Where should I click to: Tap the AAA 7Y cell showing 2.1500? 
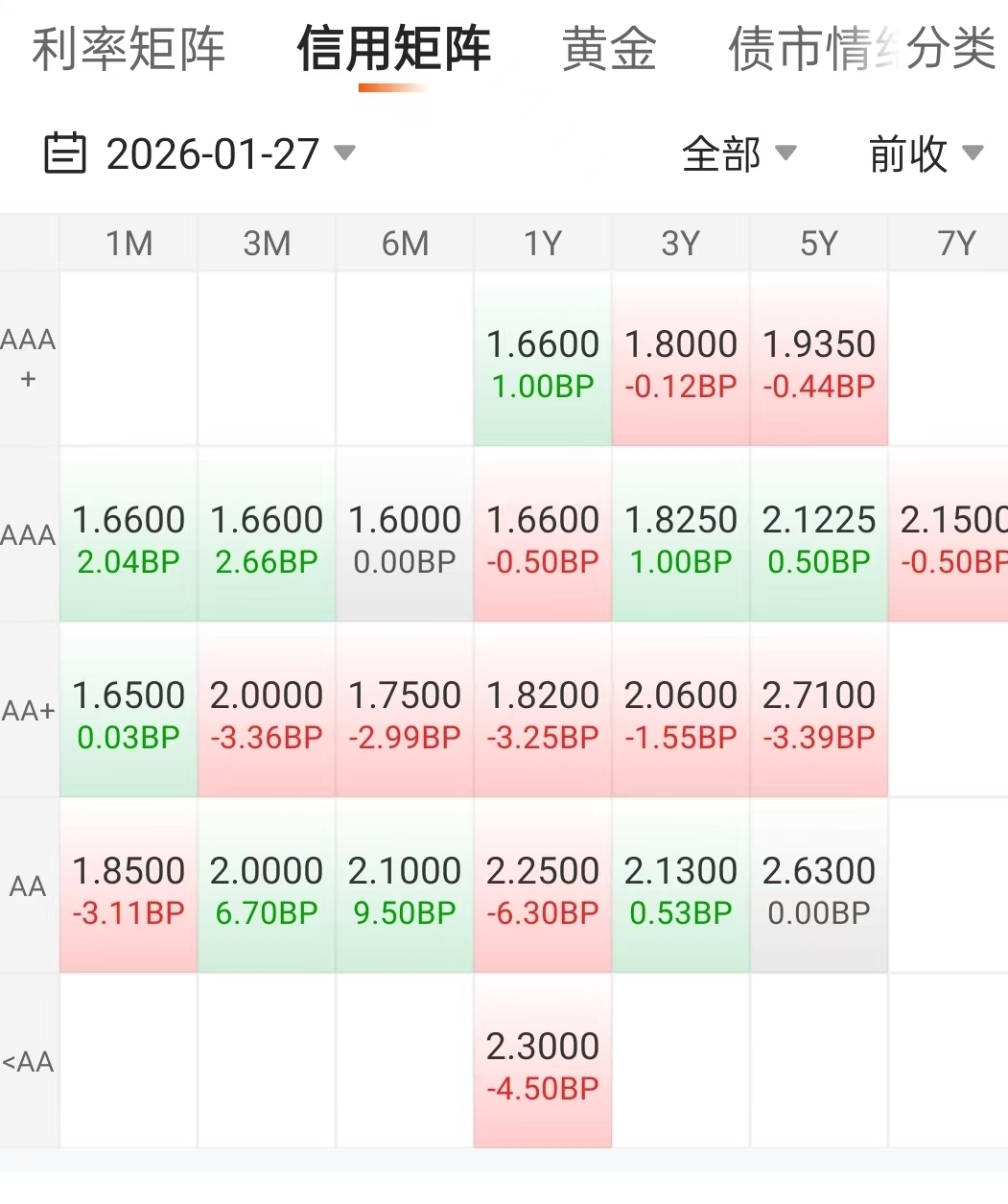coord(949,534)
